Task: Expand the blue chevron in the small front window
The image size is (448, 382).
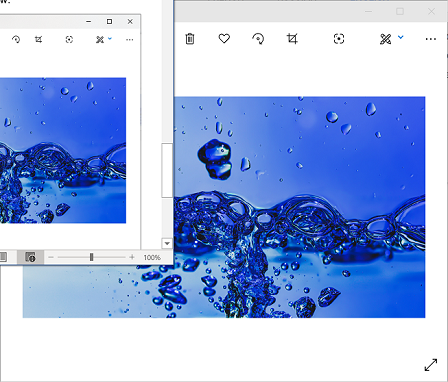Action: (110, 39)
